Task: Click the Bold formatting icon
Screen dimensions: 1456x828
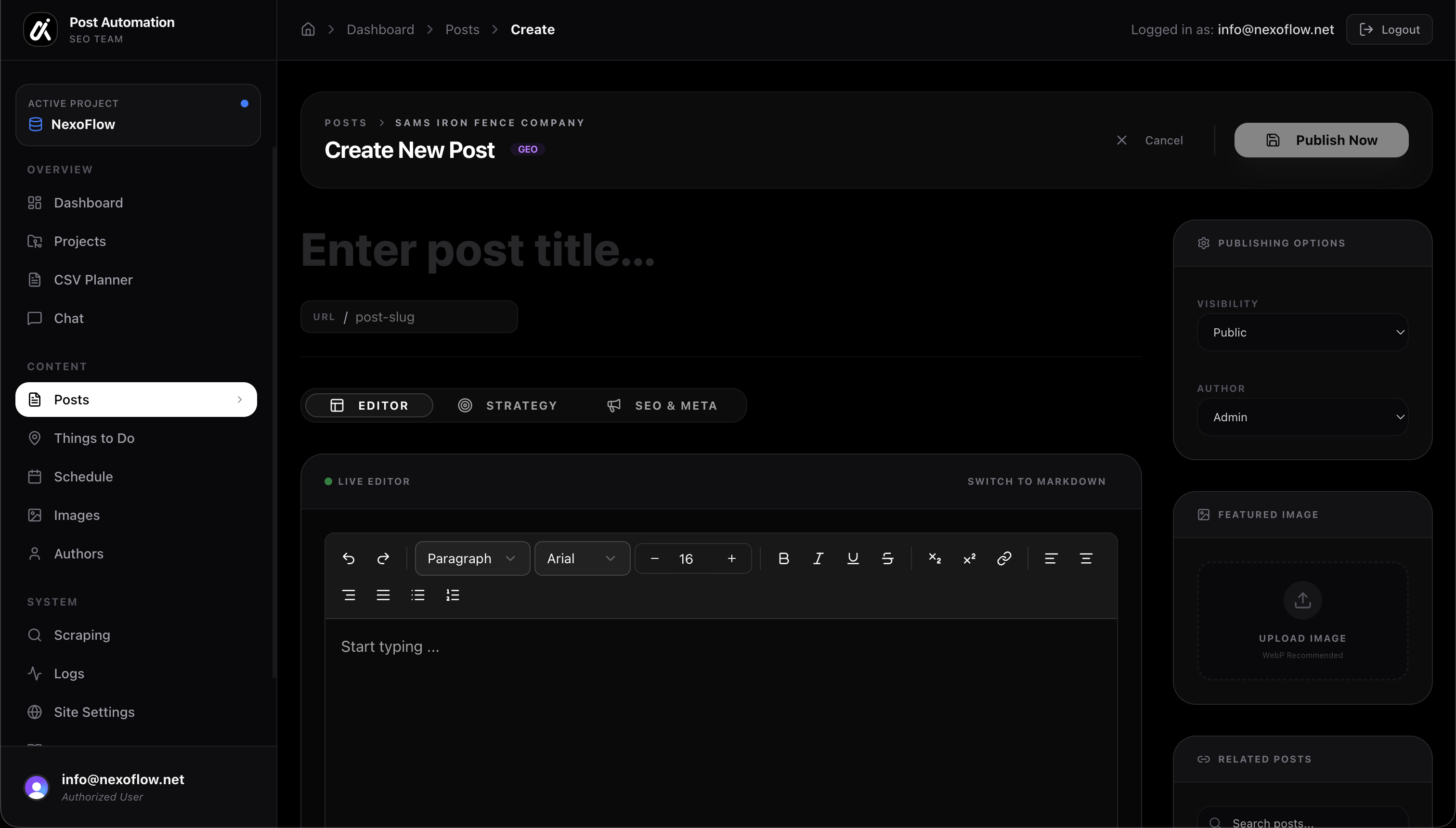Action: [x=783, y=558]
